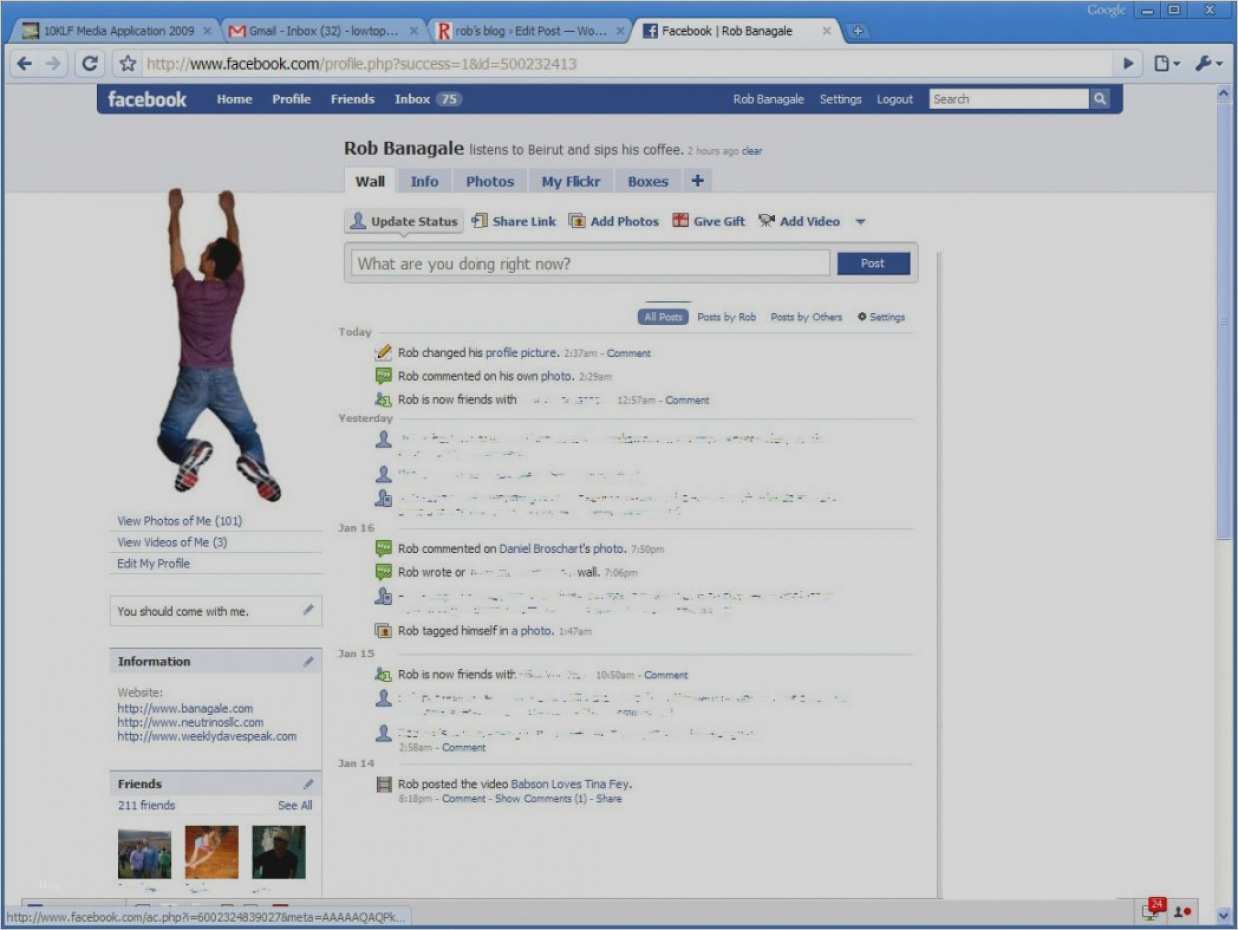Switch to the Gmail Inbox browser tab

(x=323, y=31)
